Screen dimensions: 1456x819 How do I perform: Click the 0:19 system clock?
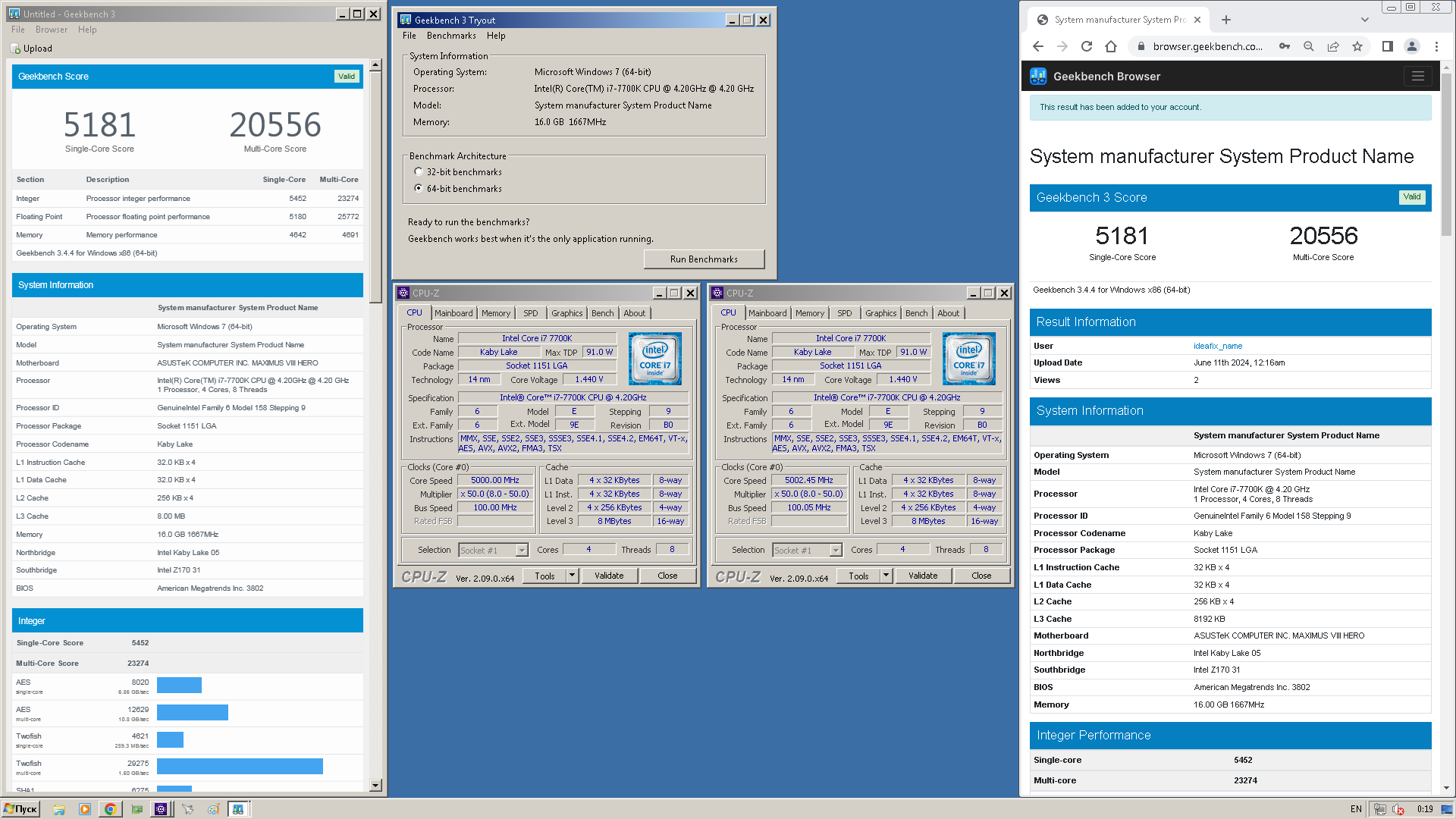[x=1425, y=809]
